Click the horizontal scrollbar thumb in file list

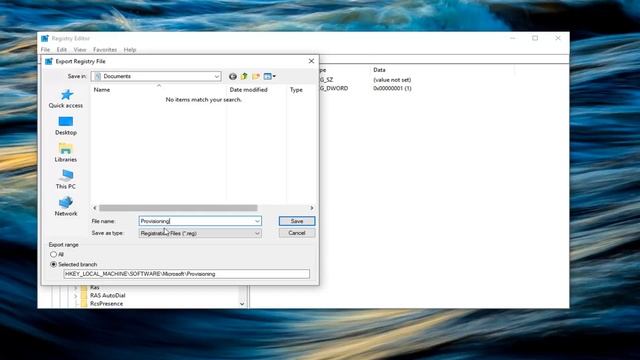[178, 208]
